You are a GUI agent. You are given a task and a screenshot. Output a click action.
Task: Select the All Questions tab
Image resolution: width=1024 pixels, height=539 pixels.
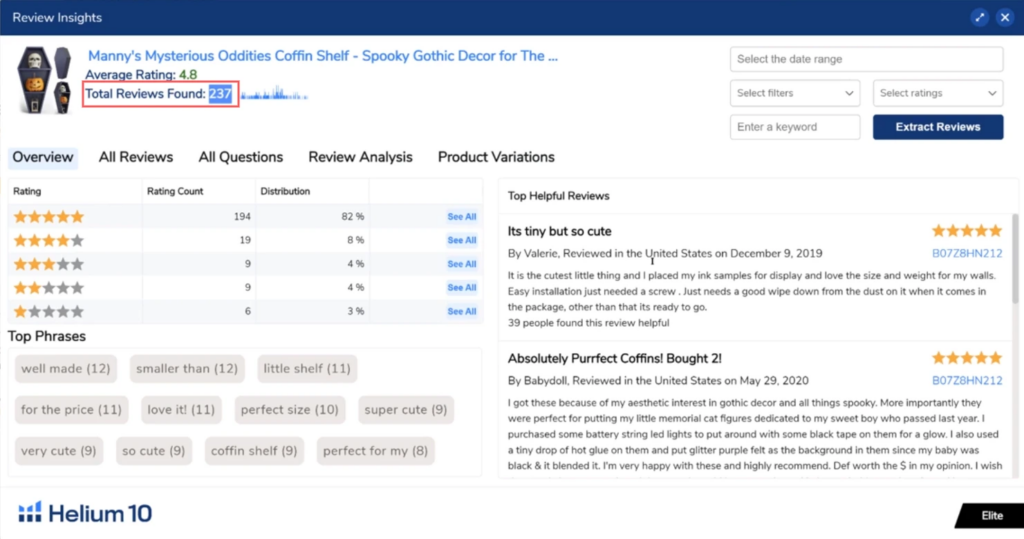(240, 157)
